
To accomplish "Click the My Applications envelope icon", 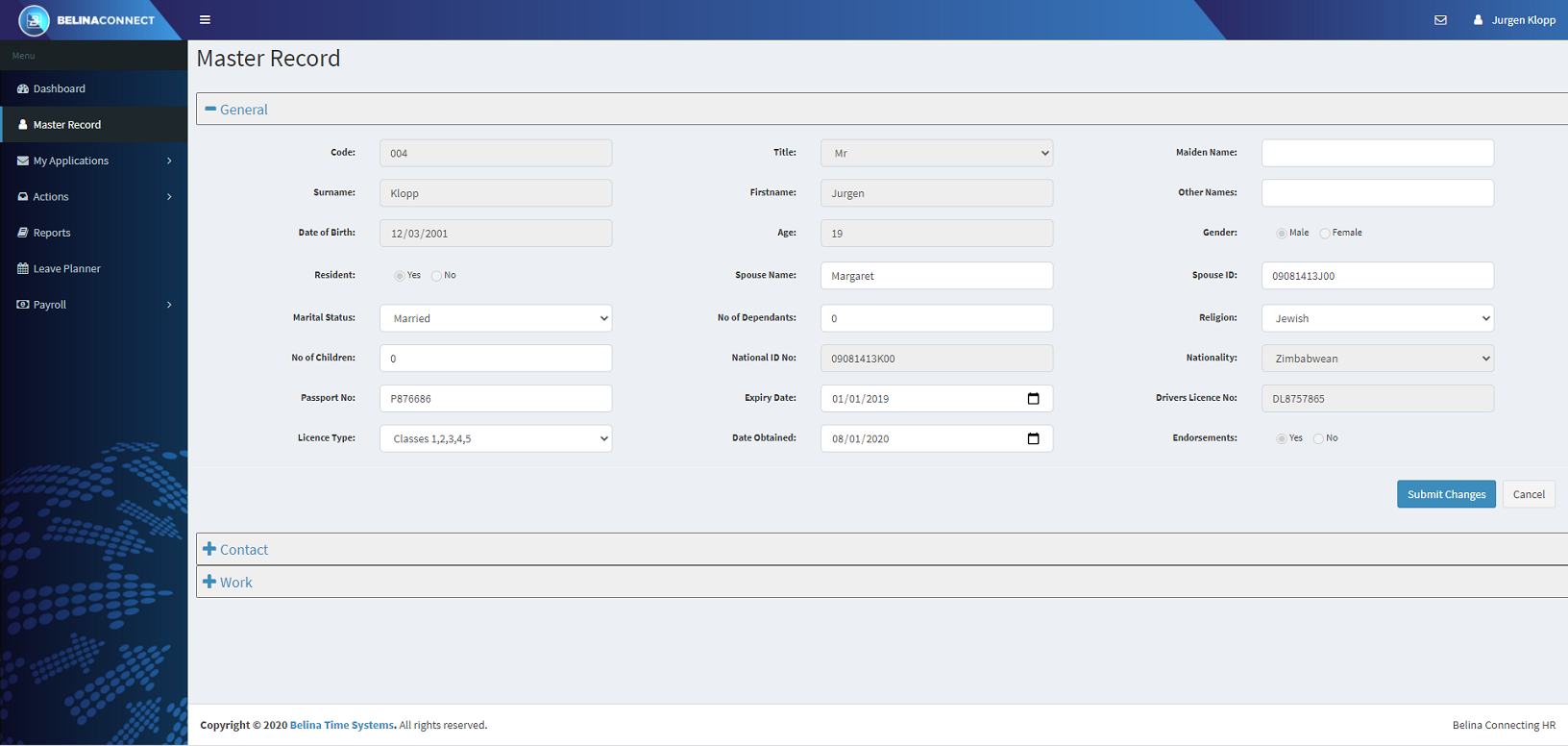I will [x=23, y=161].
